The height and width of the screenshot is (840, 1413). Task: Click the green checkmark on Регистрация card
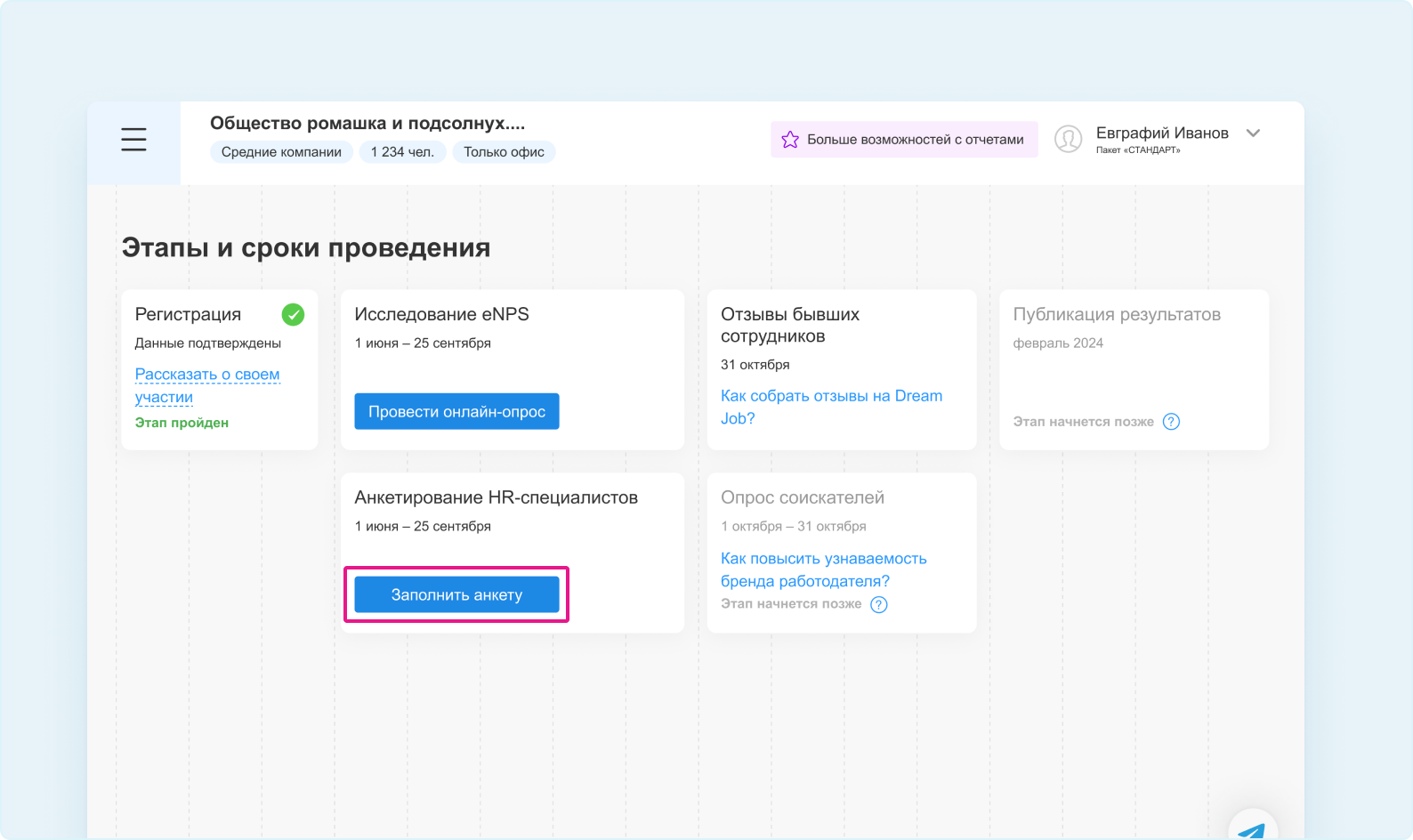pyautogui.click(x=293, y=314)
